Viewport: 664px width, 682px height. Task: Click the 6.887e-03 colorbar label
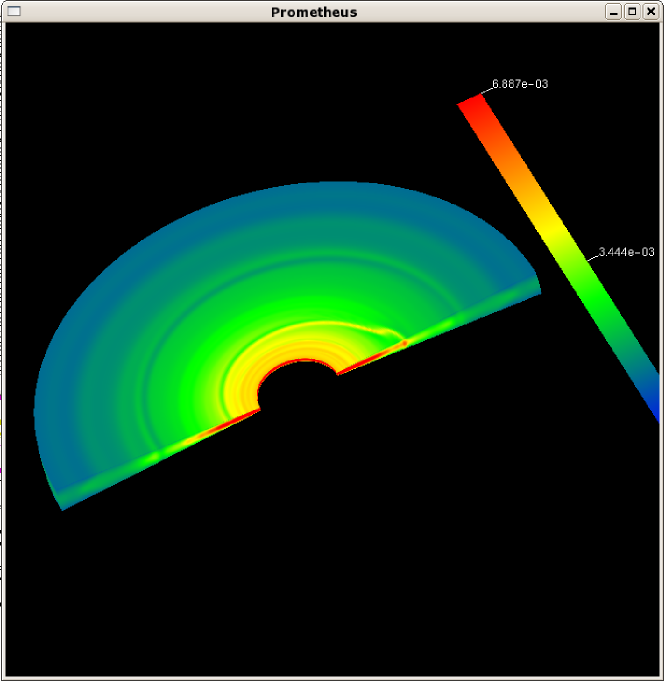[520, 84]
